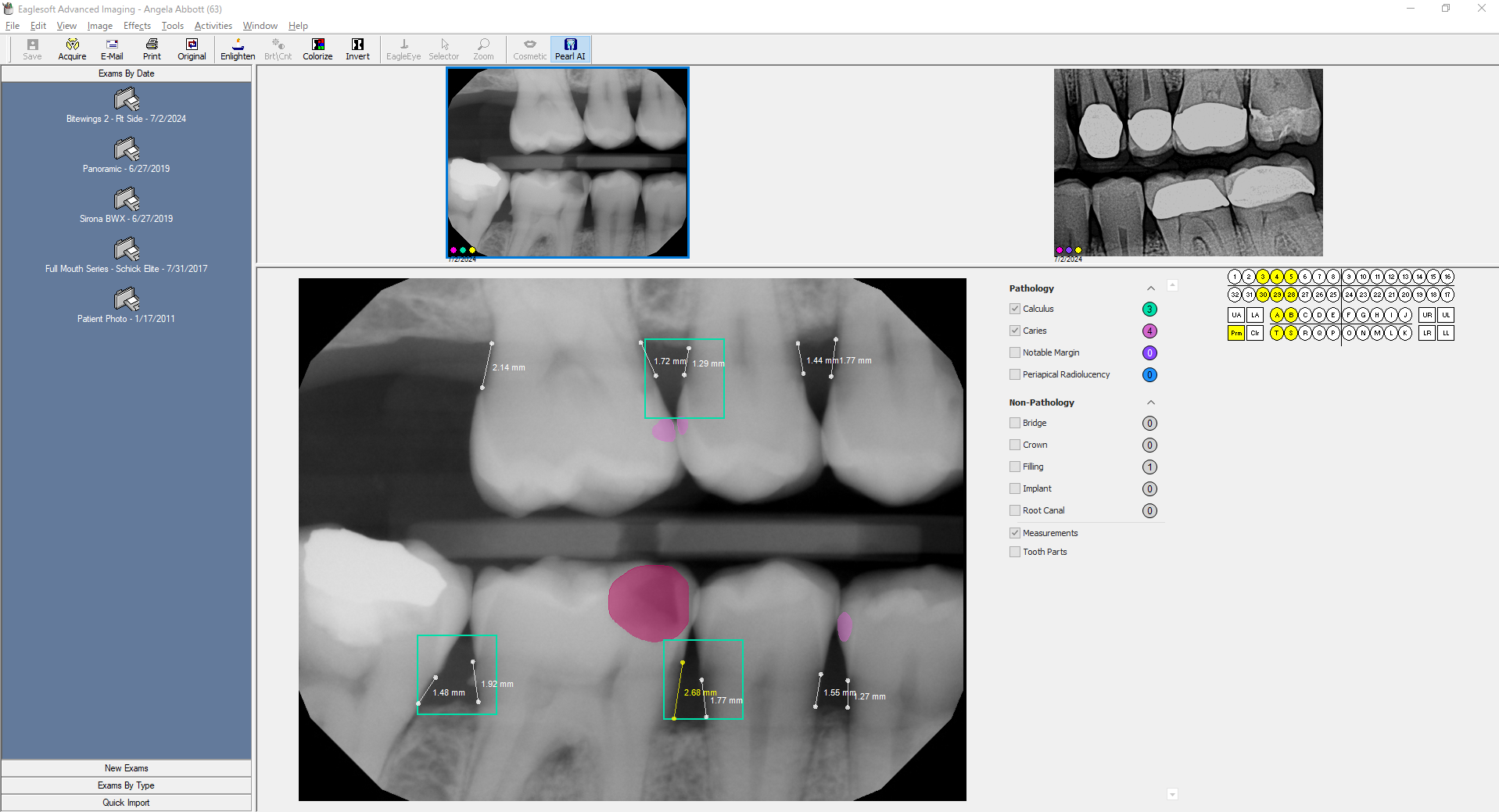
Task: Open the Bitewings 2 - Rt Side 7/2/2024 exam
Action: 126,106
